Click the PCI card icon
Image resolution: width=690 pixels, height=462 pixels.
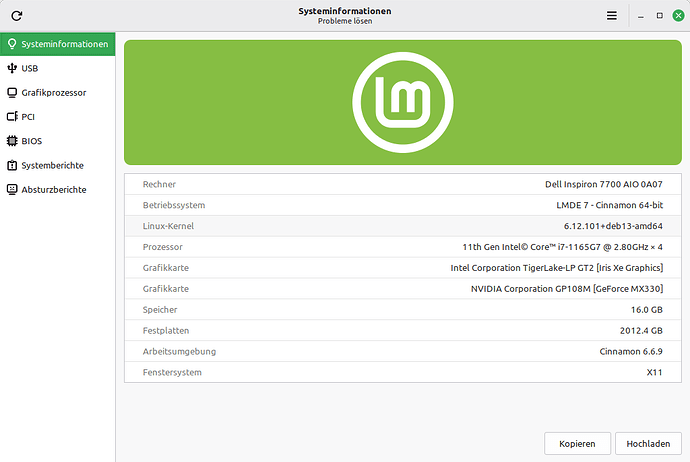point(12,117)
